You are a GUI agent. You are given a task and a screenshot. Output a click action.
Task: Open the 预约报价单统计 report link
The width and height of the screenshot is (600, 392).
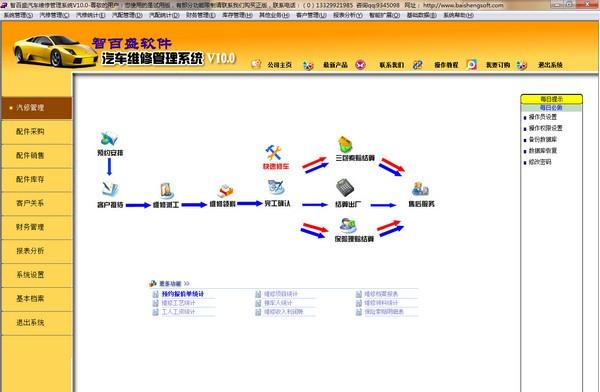tap(183, 294)
